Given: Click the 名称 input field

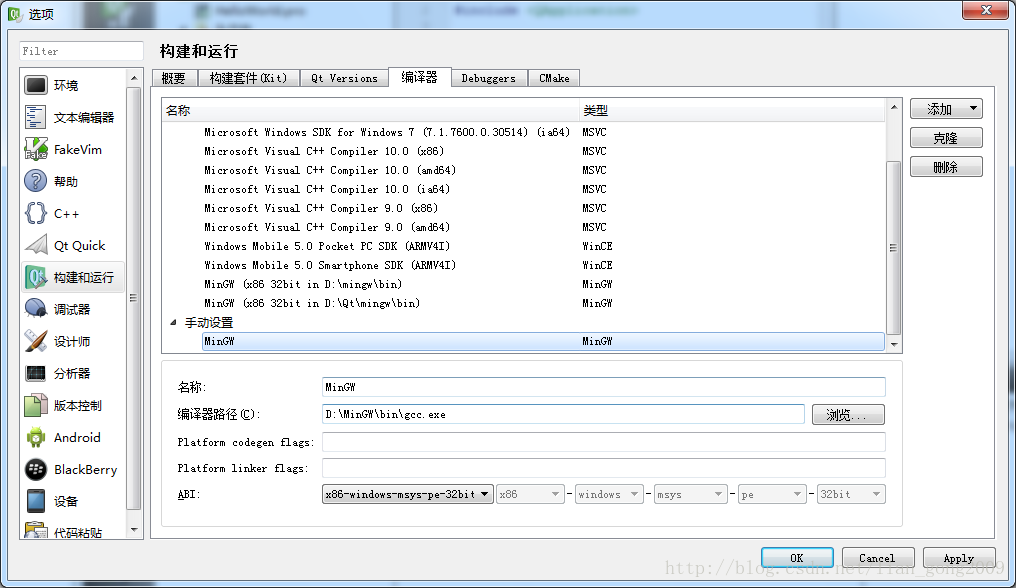Looking at the screenshot, I should point(603,387).
